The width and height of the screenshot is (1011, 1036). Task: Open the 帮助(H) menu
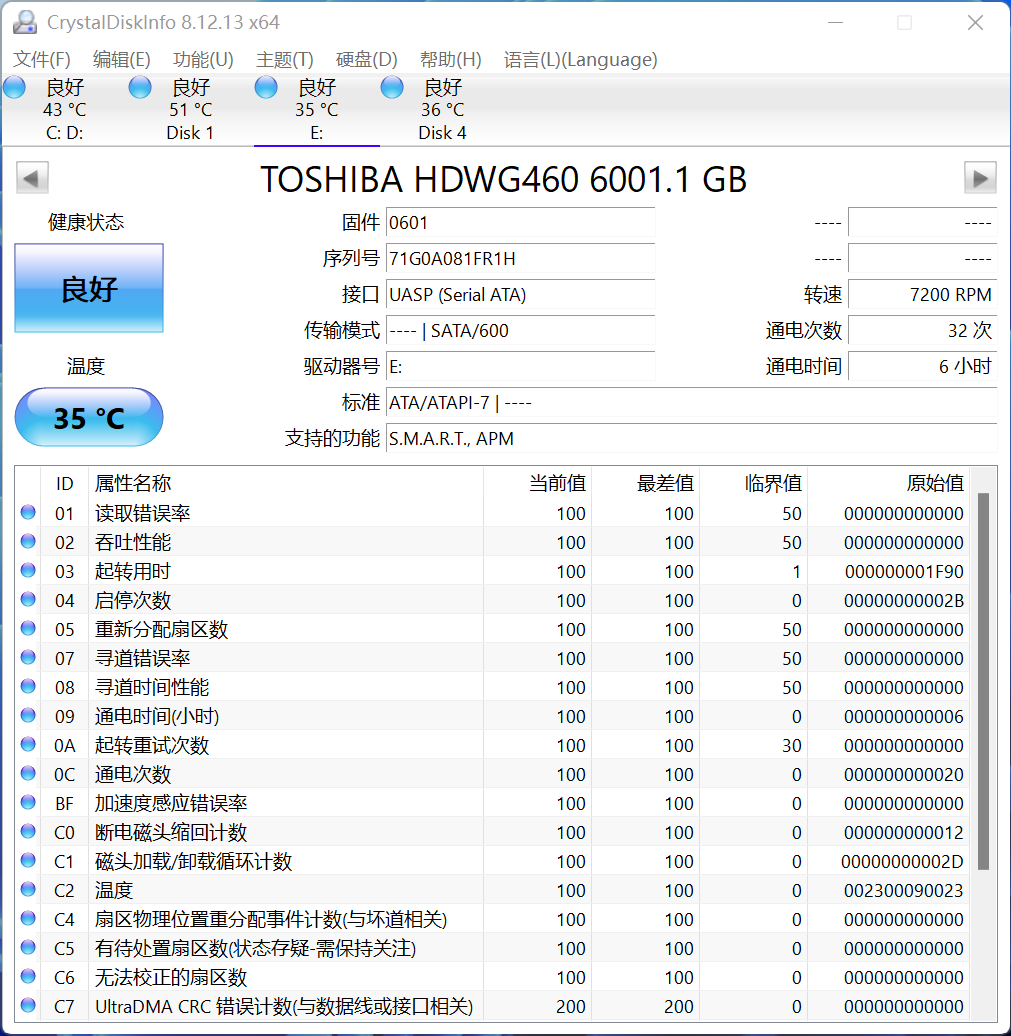point(451,59)
